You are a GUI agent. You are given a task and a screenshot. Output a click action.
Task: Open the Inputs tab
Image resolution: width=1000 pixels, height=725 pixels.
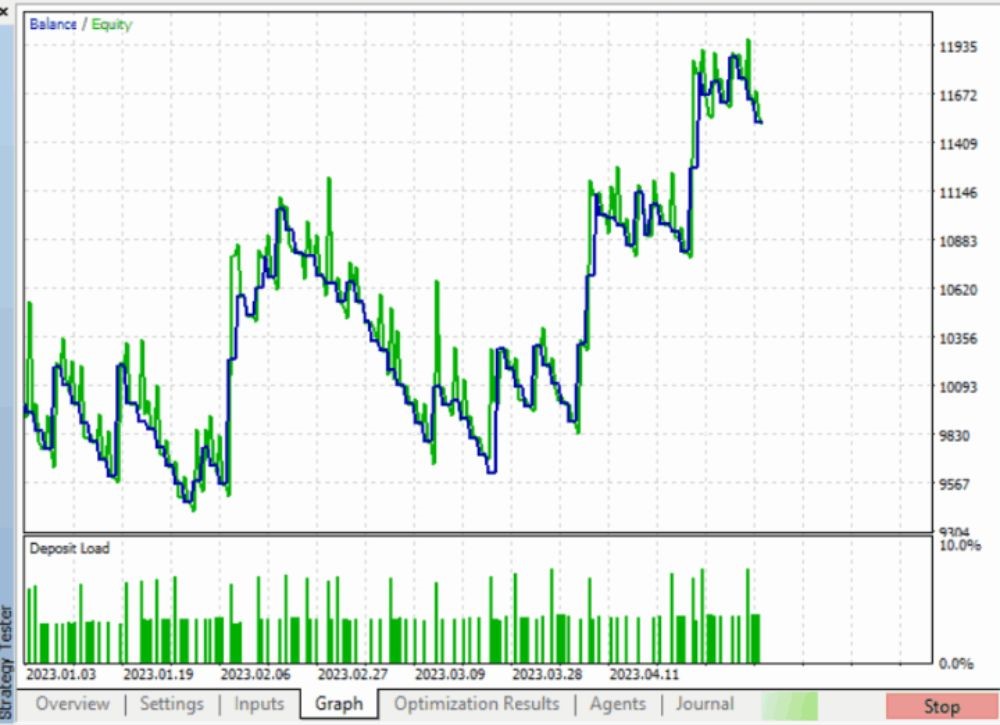coord(259,704)
